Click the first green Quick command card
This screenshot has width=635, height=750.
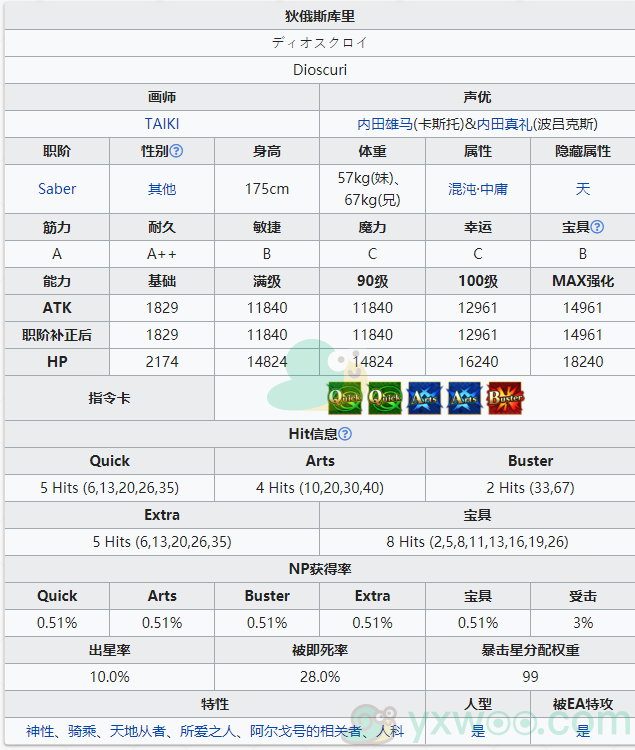pos(345,398)
